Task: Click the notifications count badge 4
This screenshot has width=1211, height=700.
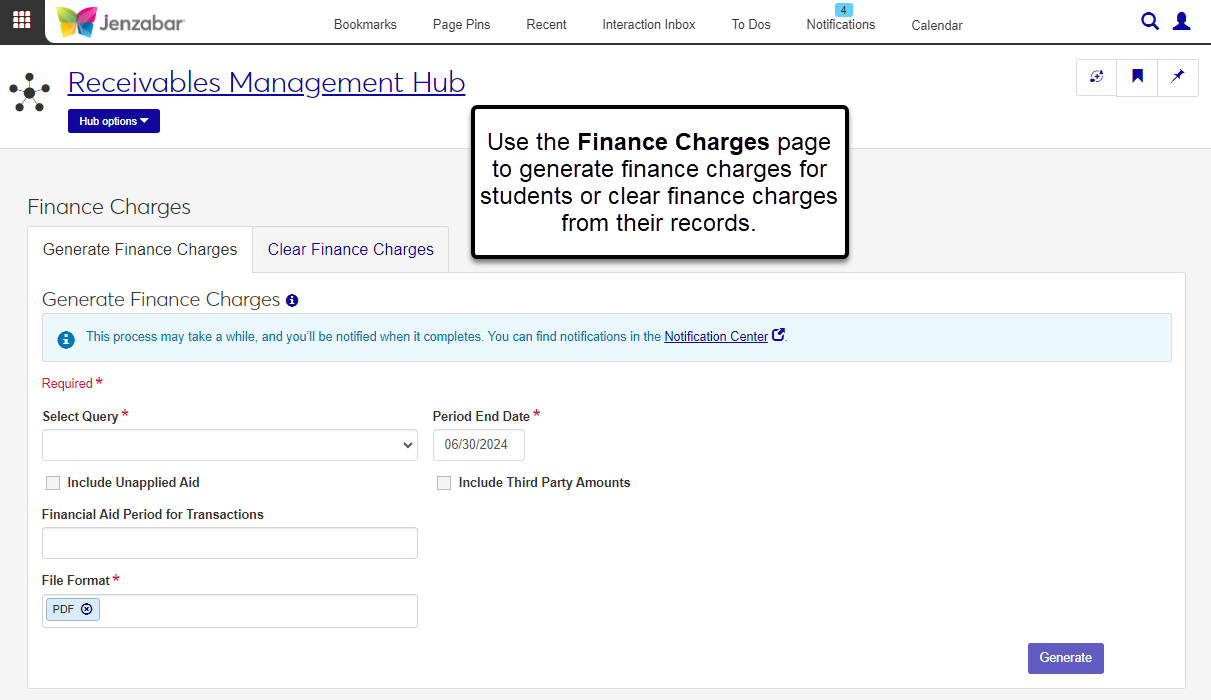Action: 844,10
